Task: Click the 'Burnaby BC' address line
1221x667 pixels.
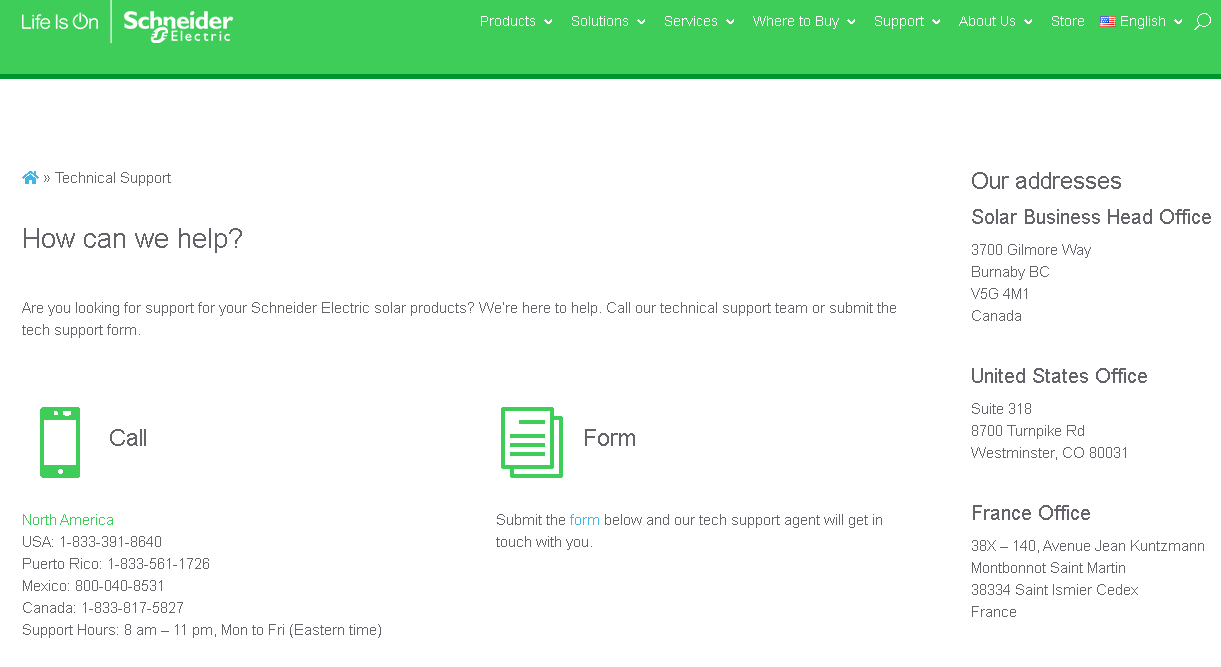Action: [1010, 272]
